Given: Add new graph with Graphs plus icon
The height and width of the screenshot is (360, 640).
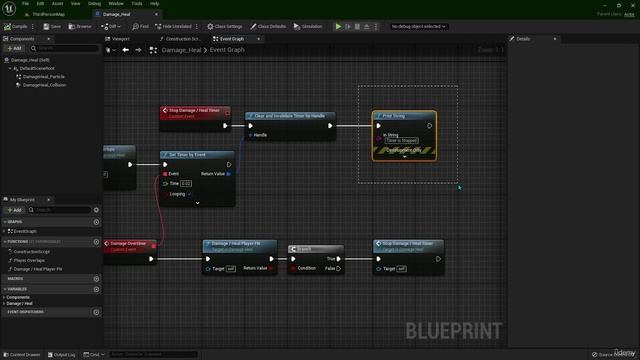Looking at the screenshot, I should (x=96, y=222).
